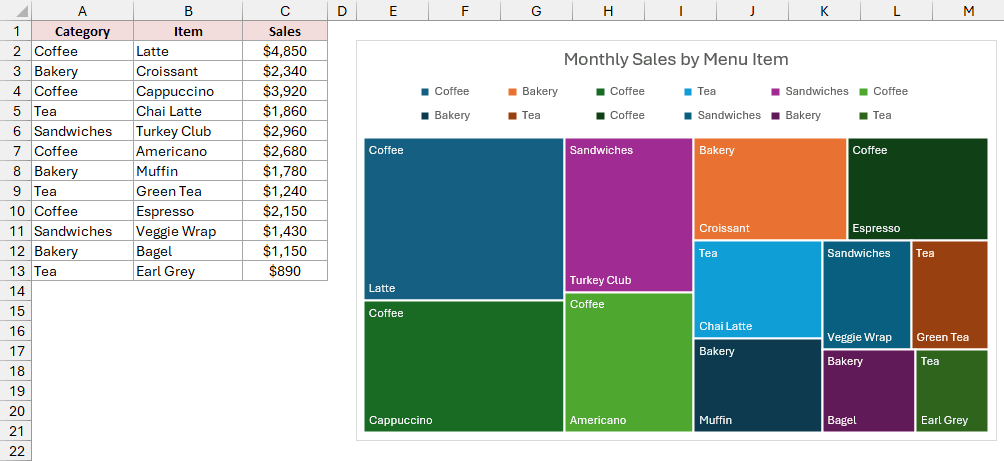Click the Espresso treemap tile

tap(918, 189)
